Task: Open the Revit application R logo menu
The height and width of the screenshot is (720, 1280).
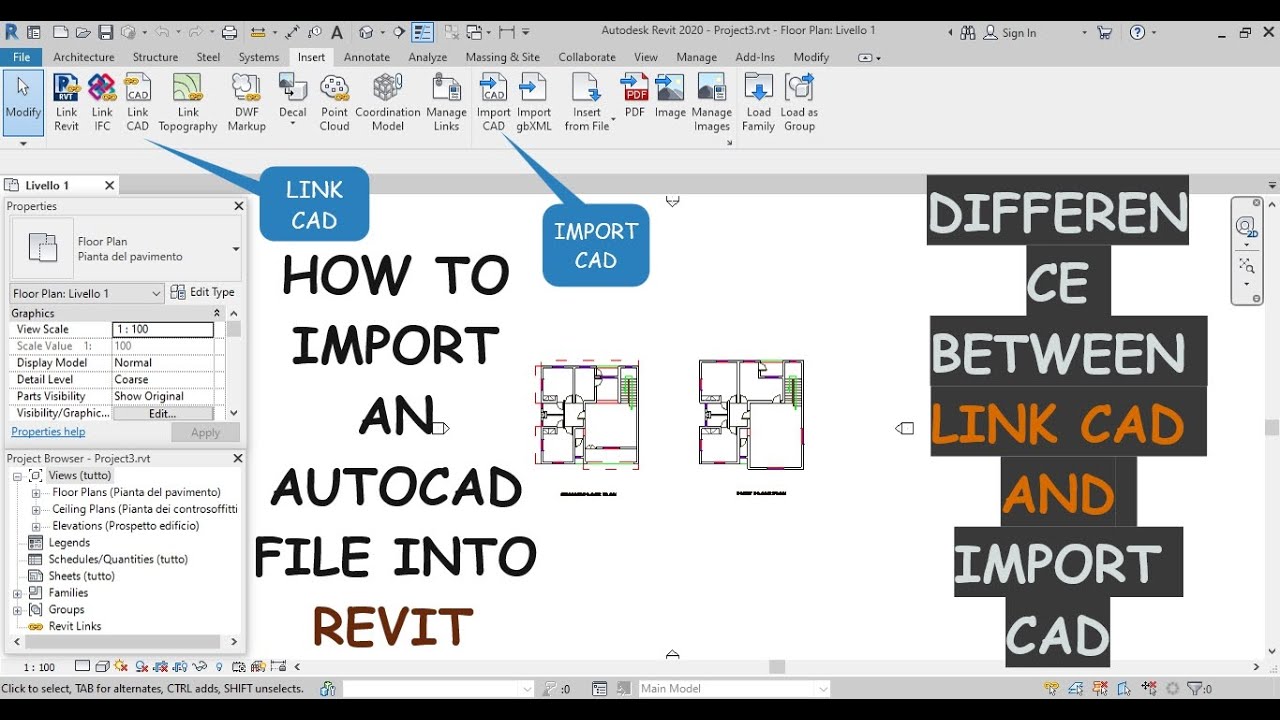Action: pos(12,32)
